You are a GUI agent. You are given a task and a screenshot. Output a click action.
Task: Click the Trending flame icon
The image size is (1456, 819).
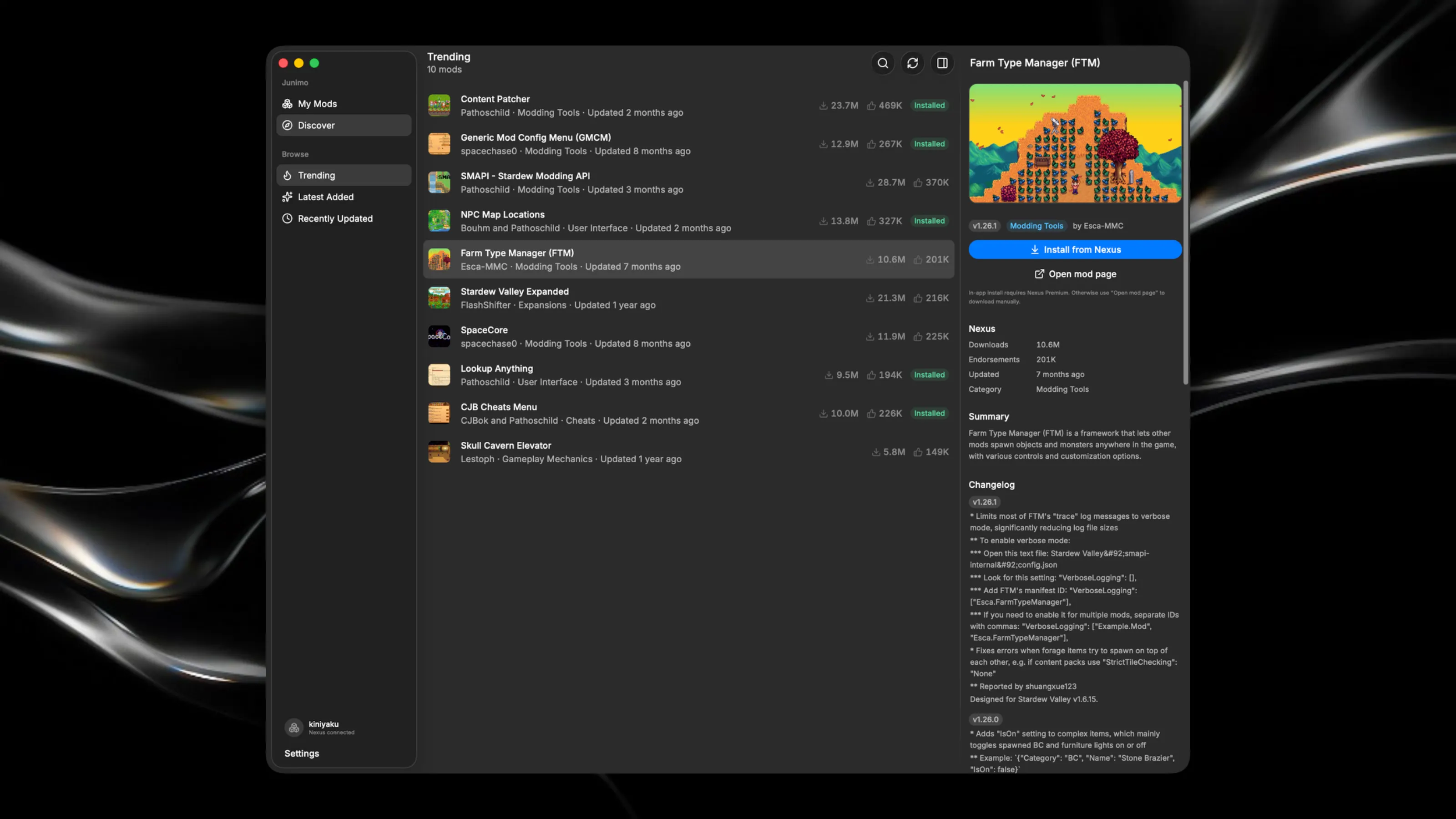click(287, 175)
